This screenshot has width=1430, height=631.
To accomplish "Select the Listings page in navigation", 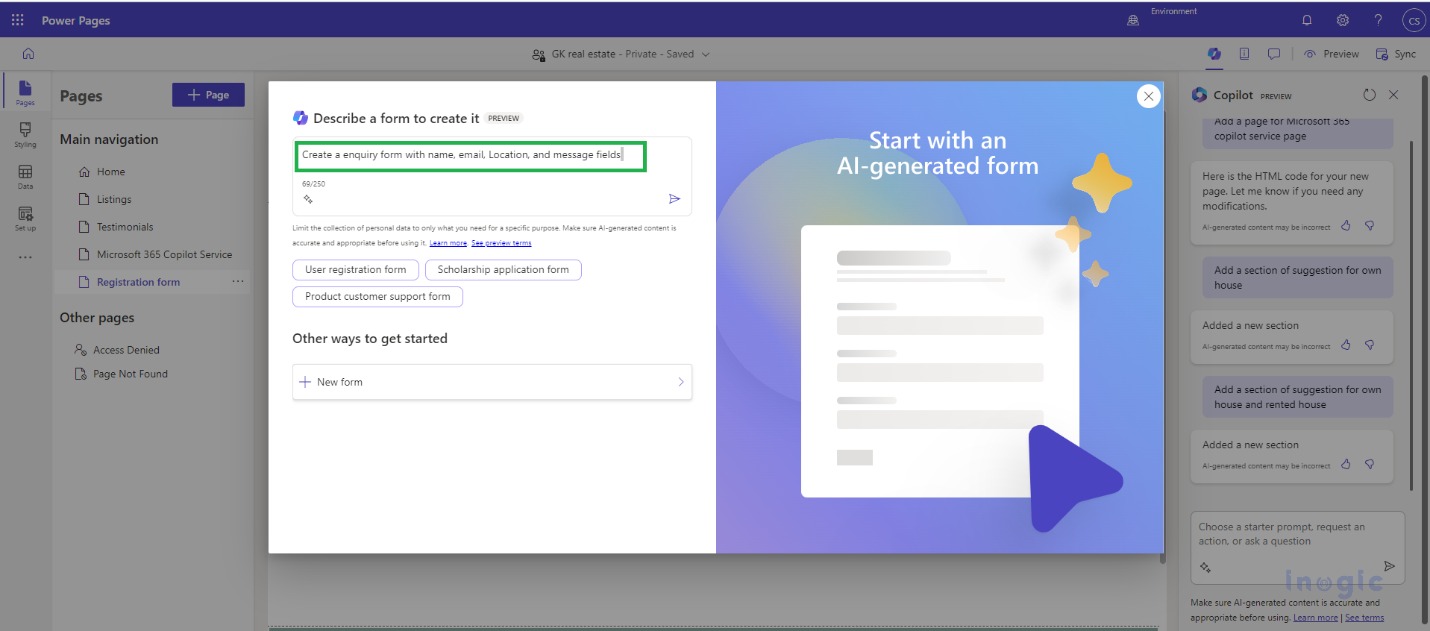I will click(114, 199).
